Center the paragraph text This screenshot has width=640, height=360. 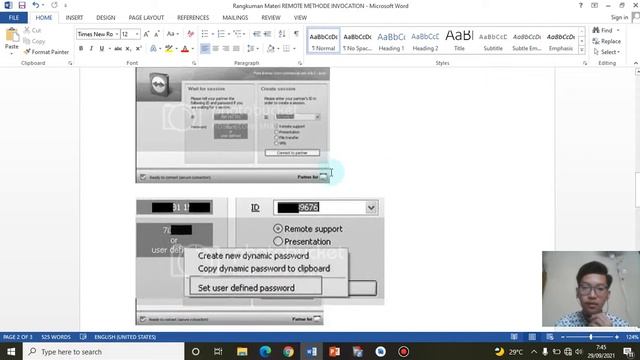[x=216, y=49]
